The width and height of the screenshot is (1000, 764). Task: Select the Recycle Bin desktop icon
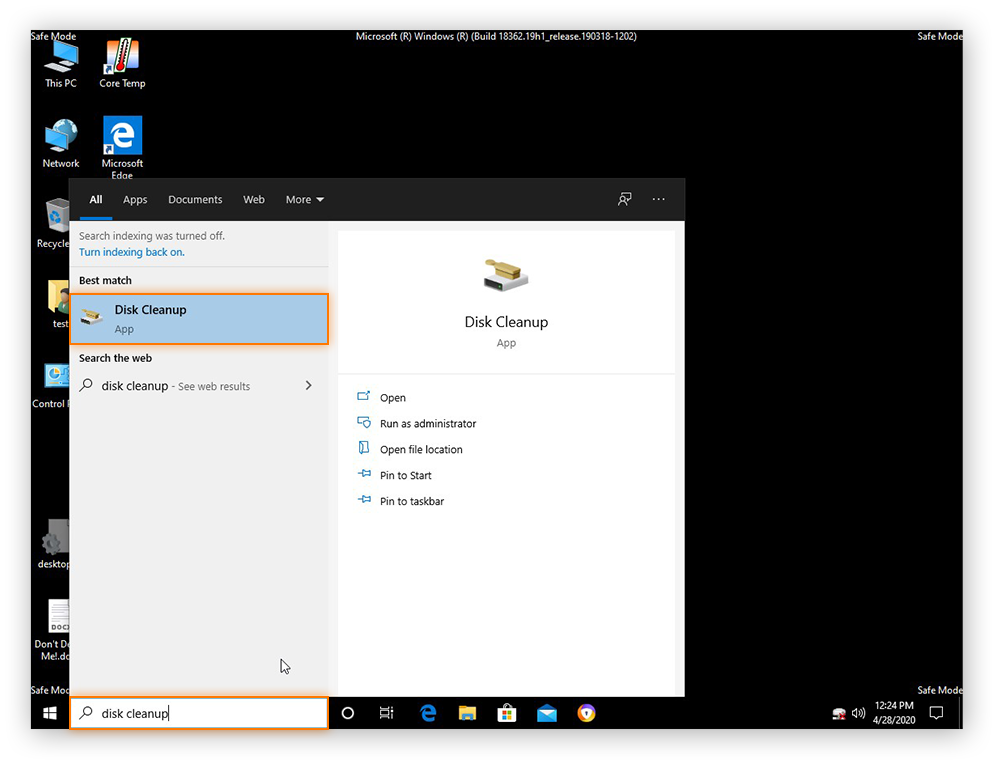pyautogui.click(x=56, y=223)
